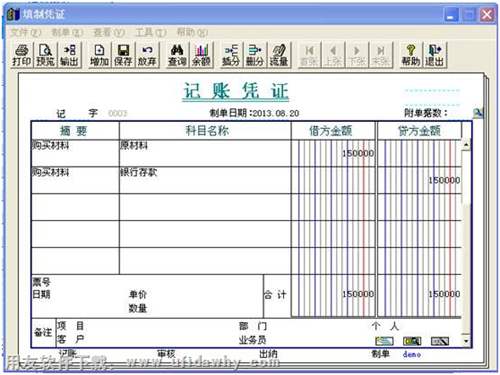Click credit amount 150000 for 银行存款
This screenshot has height=375, width=500.
[x=444, y=180]
